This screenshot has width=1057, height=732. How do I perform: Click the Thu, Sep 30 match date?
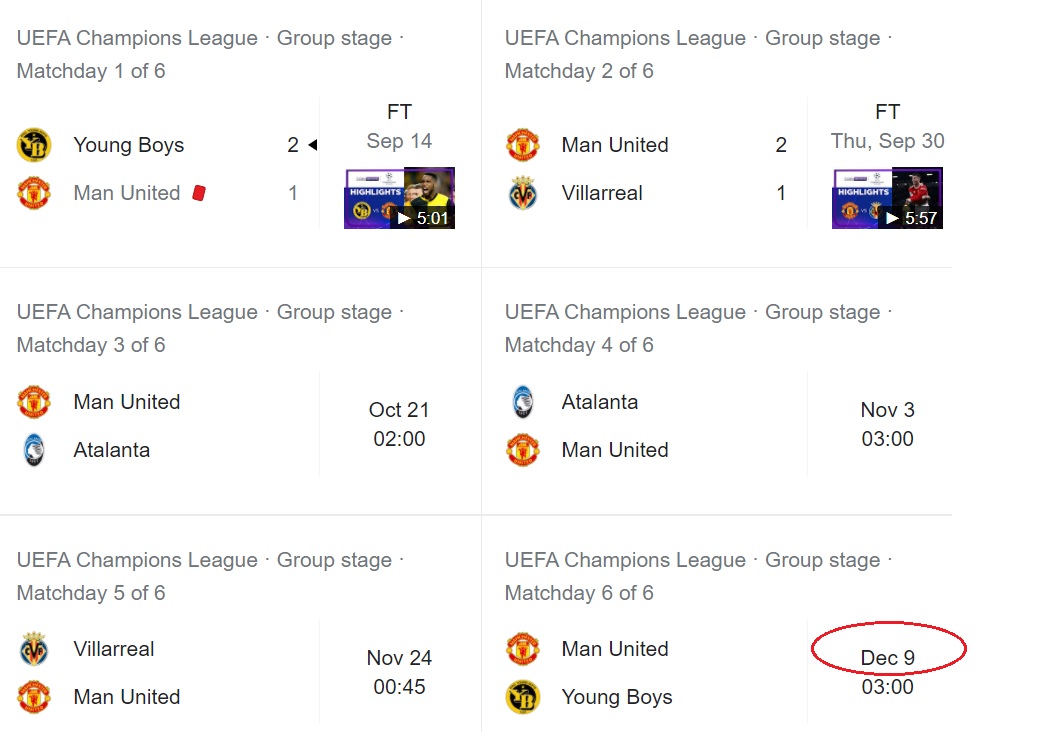point(887,141)
